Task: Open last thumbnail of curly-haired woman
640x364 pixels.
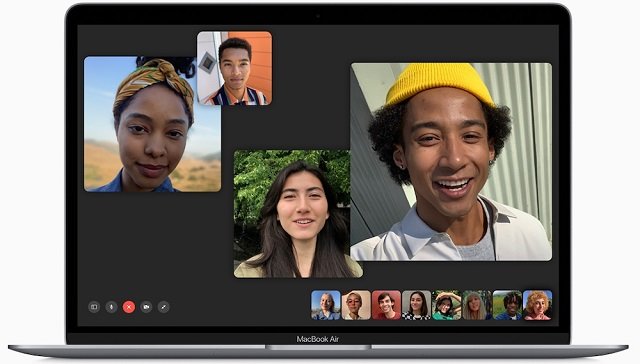Action: coord(538,305)
